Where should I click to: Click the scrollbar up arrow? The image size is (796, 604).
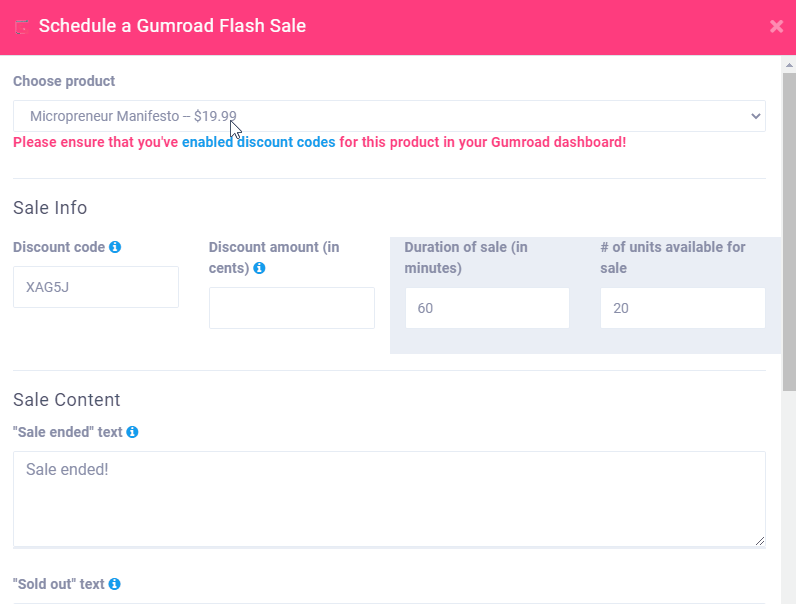tap(788, 63)
